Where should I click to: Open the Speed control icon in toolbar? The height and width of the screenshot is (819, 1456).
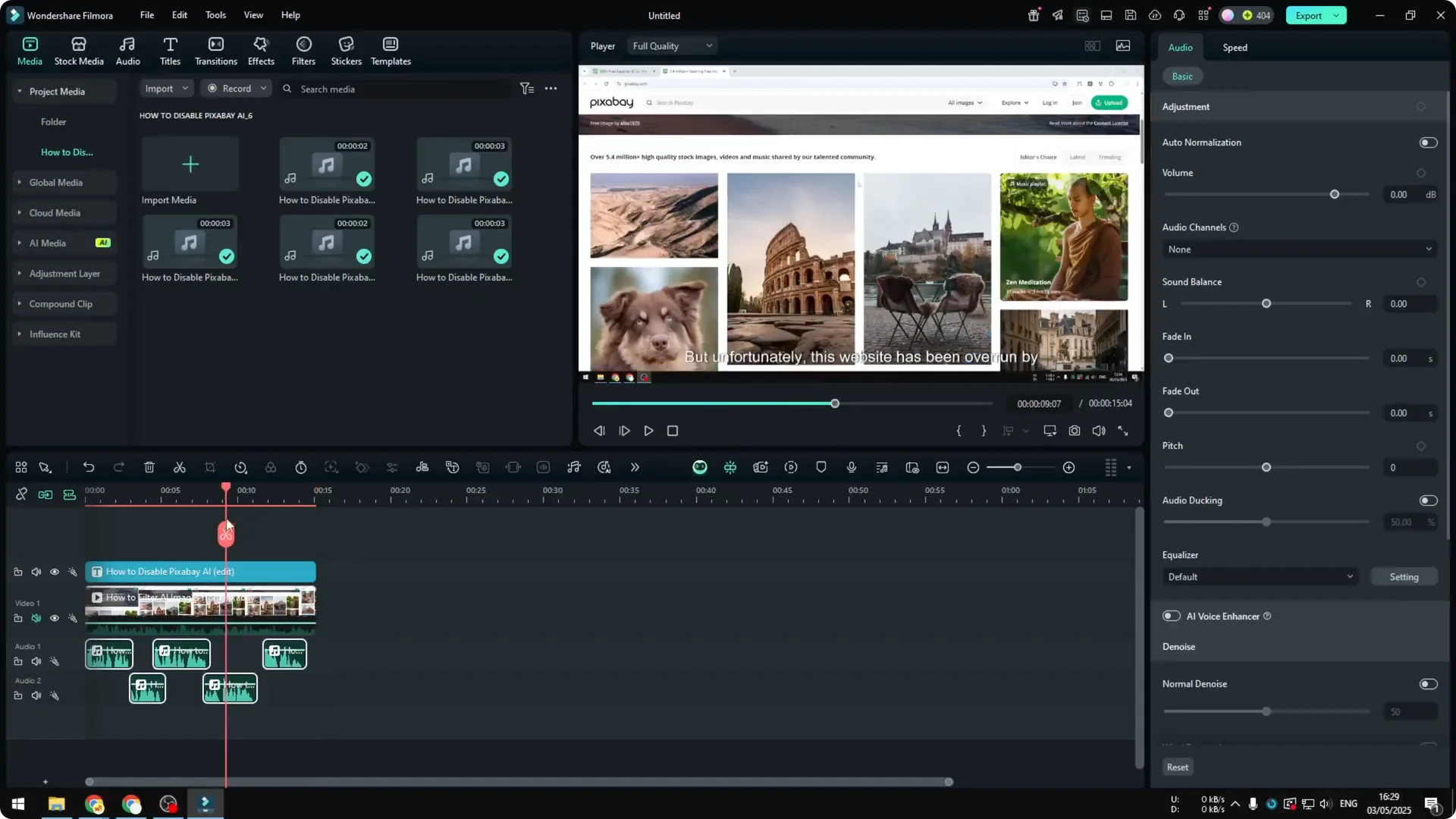click(x=240, y=467)
